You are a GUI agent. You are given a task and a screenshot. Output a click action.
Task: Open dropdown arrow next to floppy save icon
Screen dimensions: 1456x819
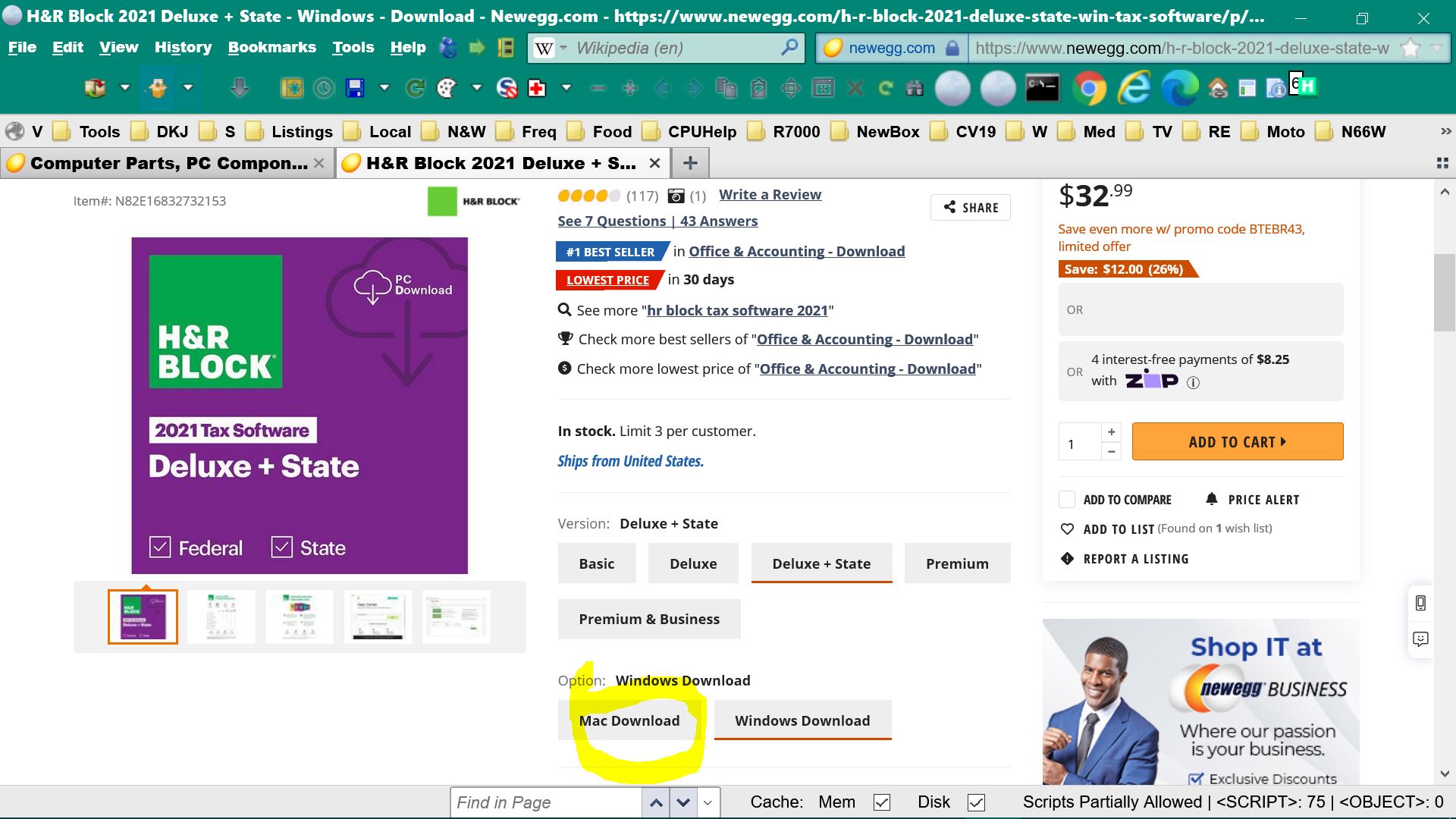coord(384,89)
